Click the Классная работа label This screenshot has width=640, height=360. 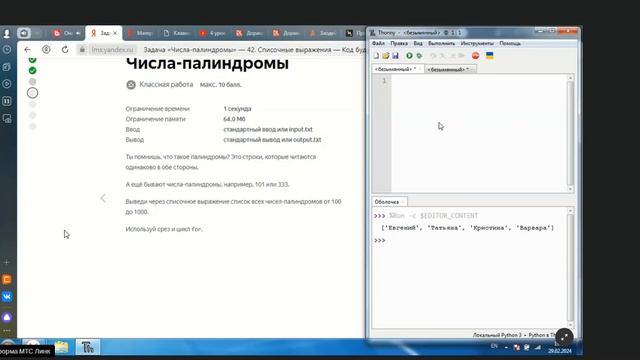[166, 84]
